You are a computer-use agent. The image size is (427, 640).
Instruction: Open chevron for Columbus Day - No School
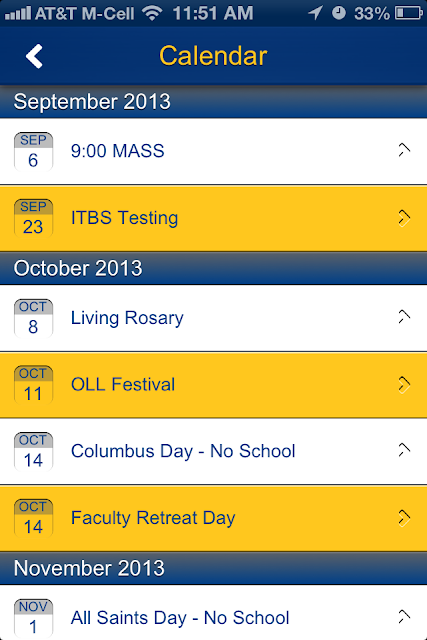(404, 450)
